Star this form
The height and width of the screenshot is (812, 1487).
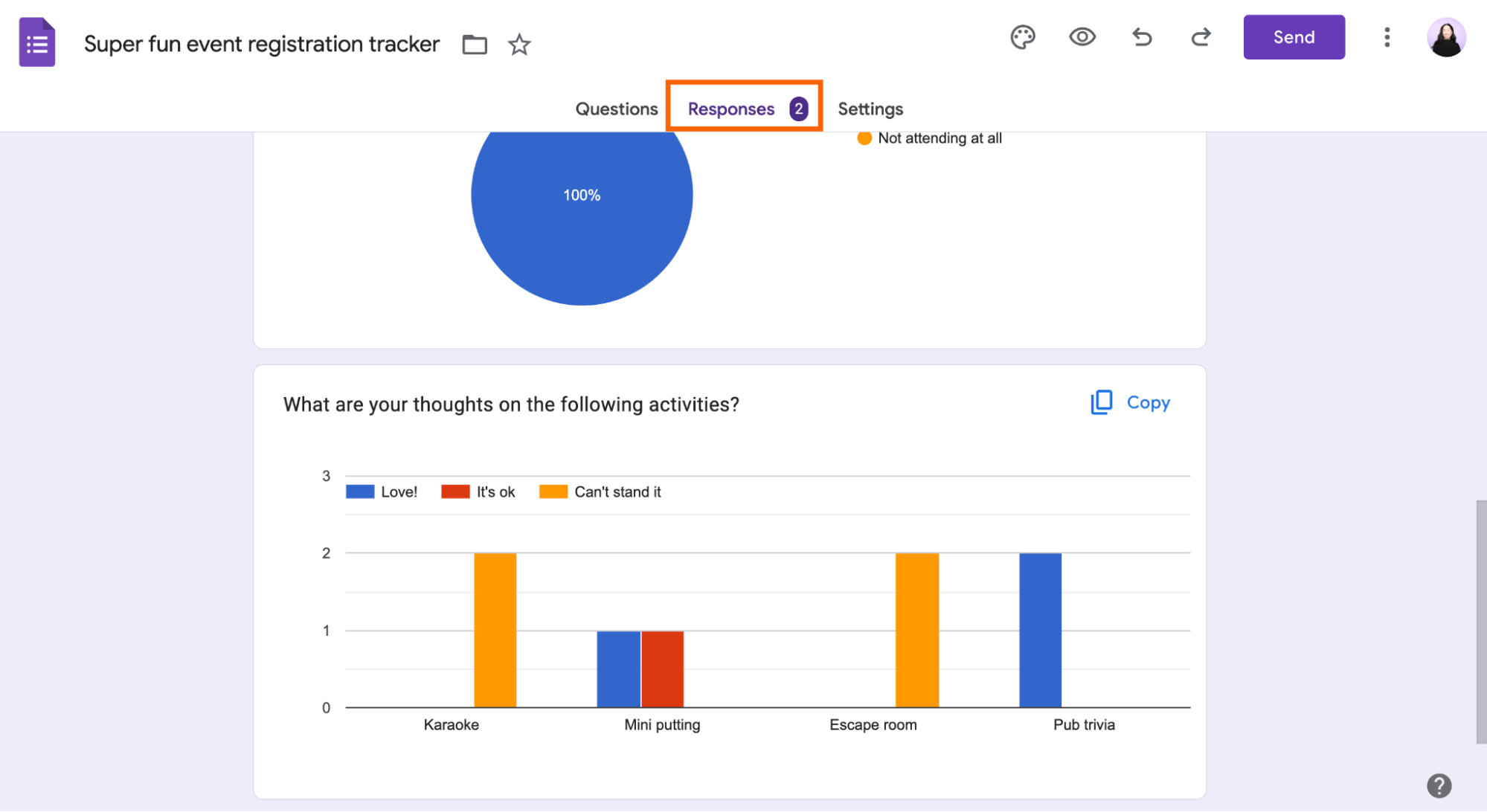[x=519, y=45]
